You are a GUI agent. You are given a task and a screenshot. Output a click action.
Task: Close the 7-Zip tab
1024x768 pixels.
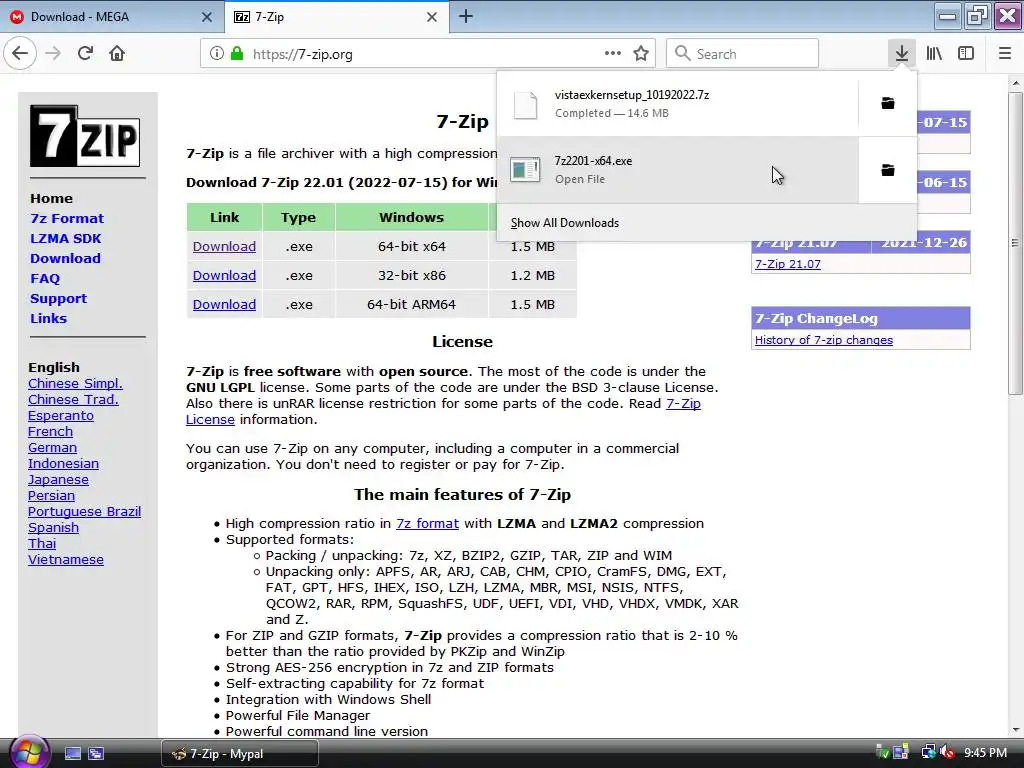pos(432,17)
